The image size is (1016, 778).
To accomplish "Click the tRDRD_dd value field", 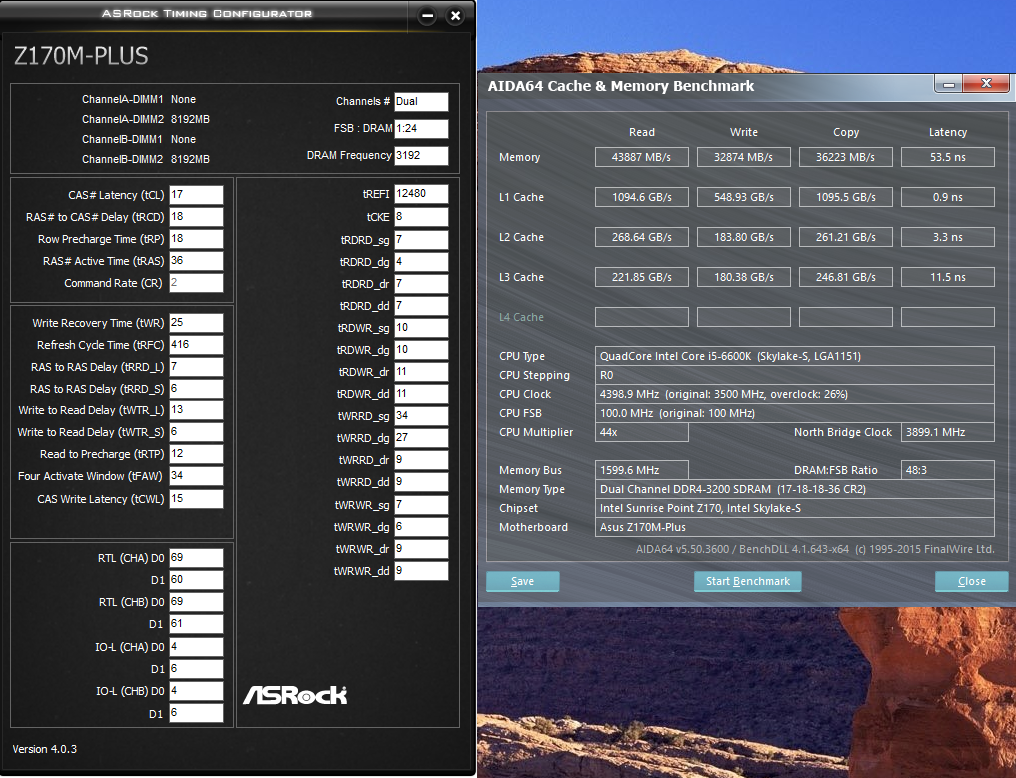I will pyautogui.click(x=421, y=306).
